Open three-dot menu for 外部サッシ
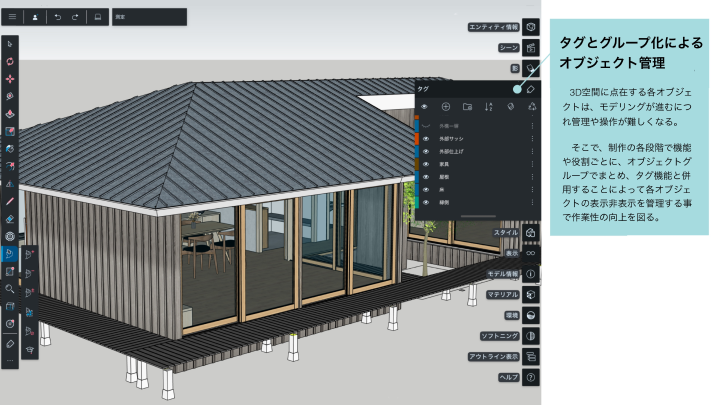Image resolution: width=720 pixels, height=405 pixels. point(533,138)
